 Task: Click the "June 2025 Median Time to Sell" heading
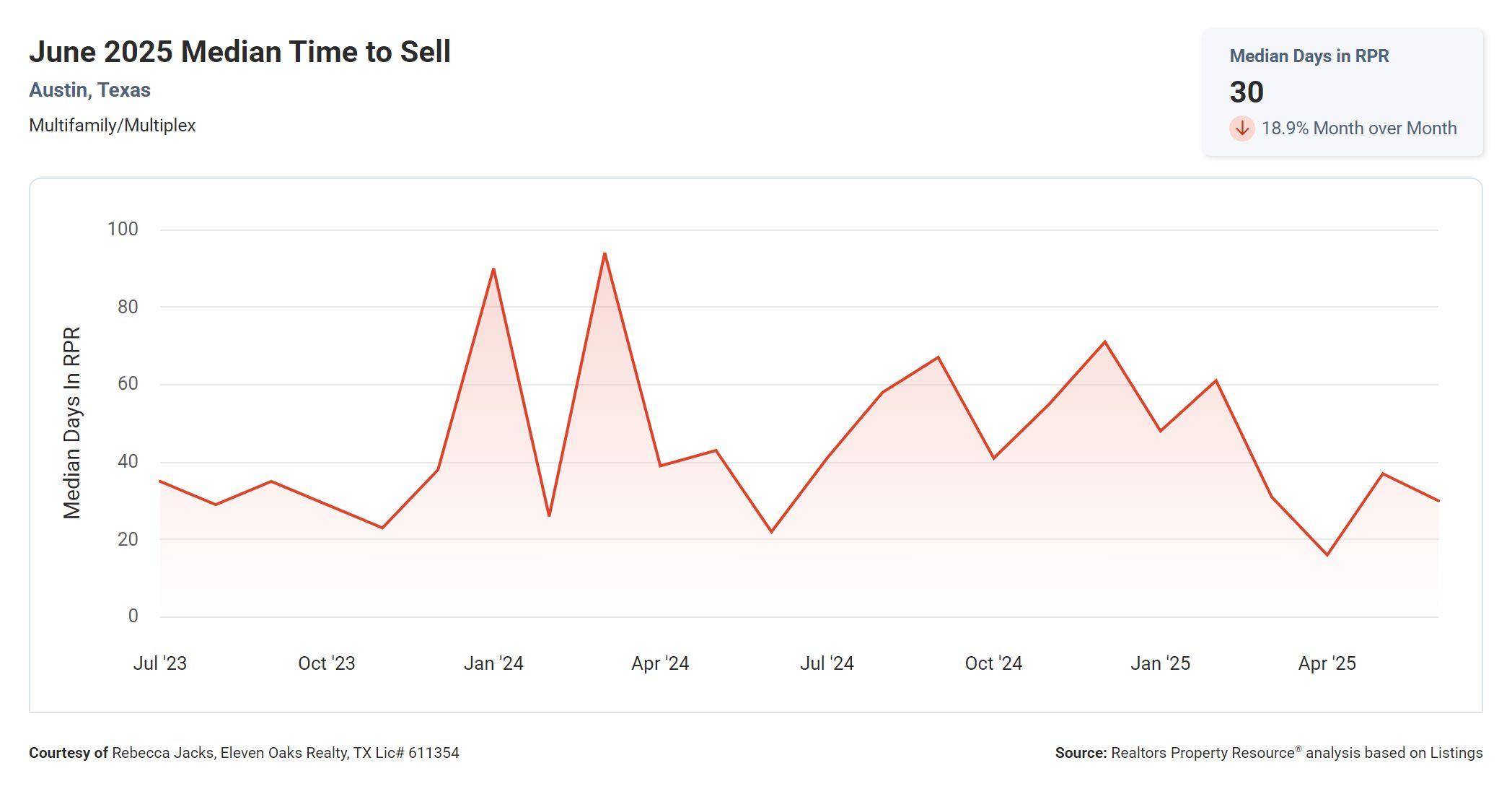pyautogui.click(x=239, y=52)
